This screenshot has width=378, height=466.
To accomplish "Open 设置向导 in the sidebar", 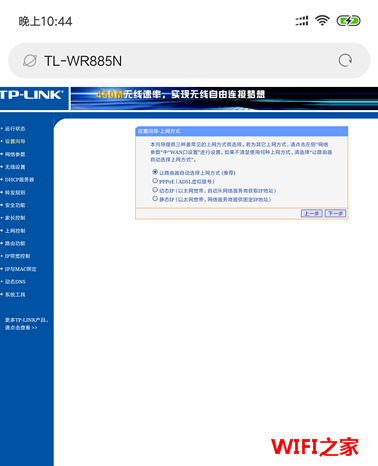I will [x=15, y=141].
